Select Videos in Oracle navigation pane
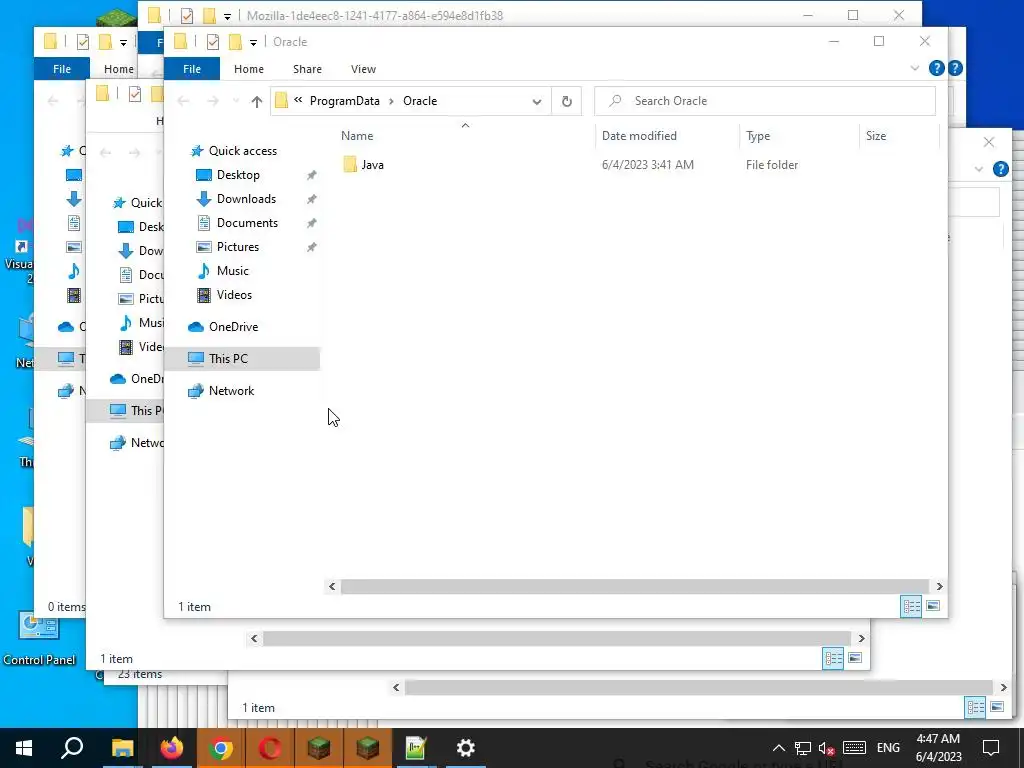The image size is (1024, 768). point(234,295)
